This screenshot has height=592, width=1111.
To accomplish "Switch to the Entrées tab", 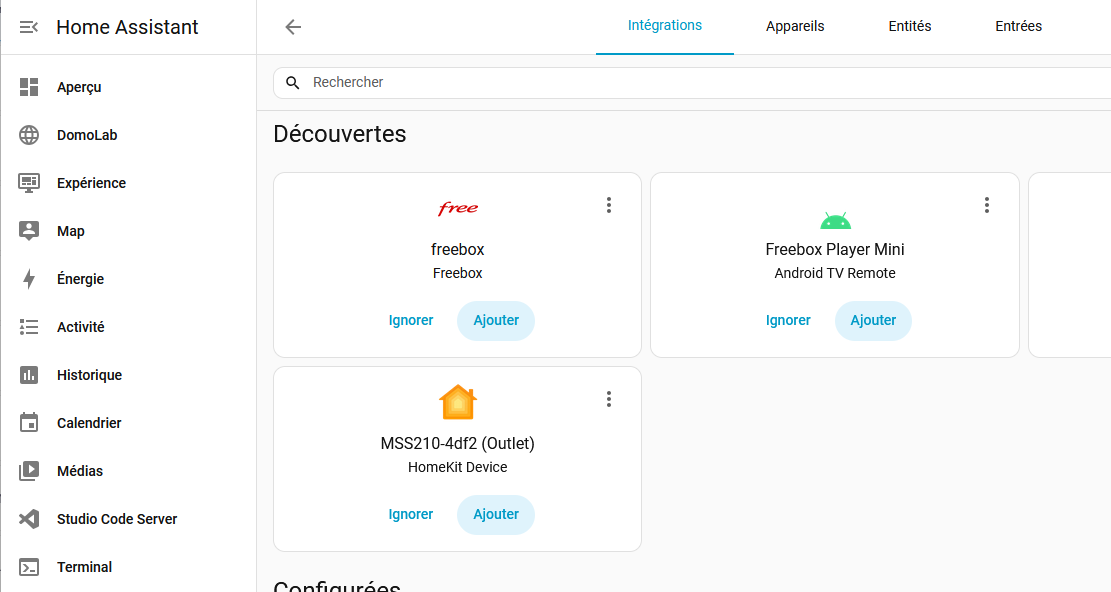I will (1018, 27).
